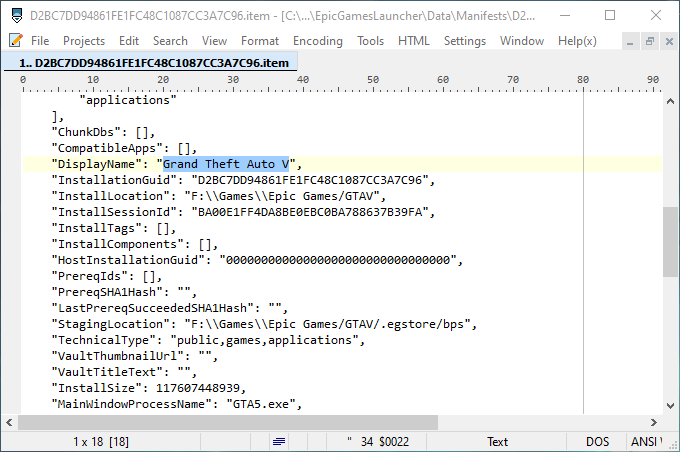Click the vertical scrollbar up arrow
Viewport: 680px width, 452px height.
coord(670,101)
